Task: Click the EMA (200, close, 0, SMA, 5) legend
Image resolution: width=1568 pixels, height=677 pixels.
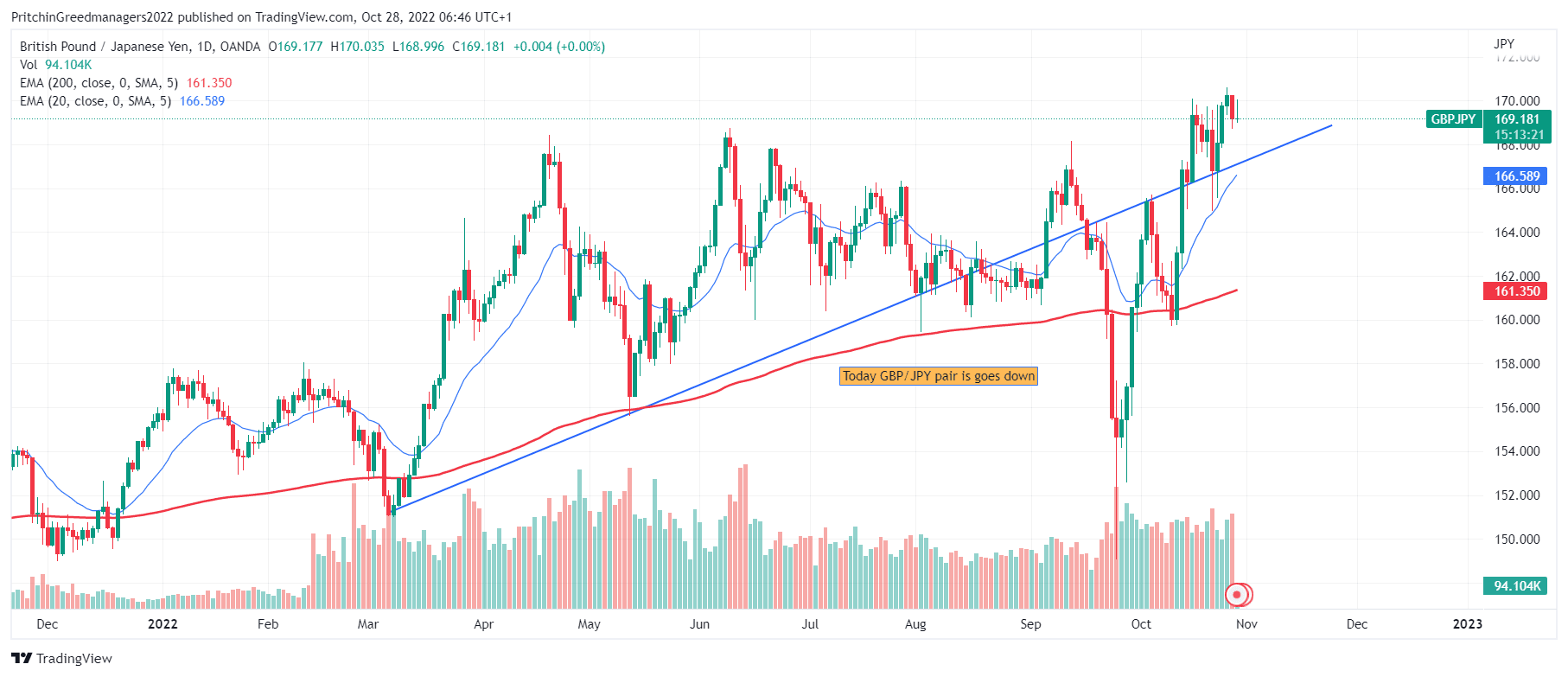Action: pyautogui.click(x=99, y=83)
